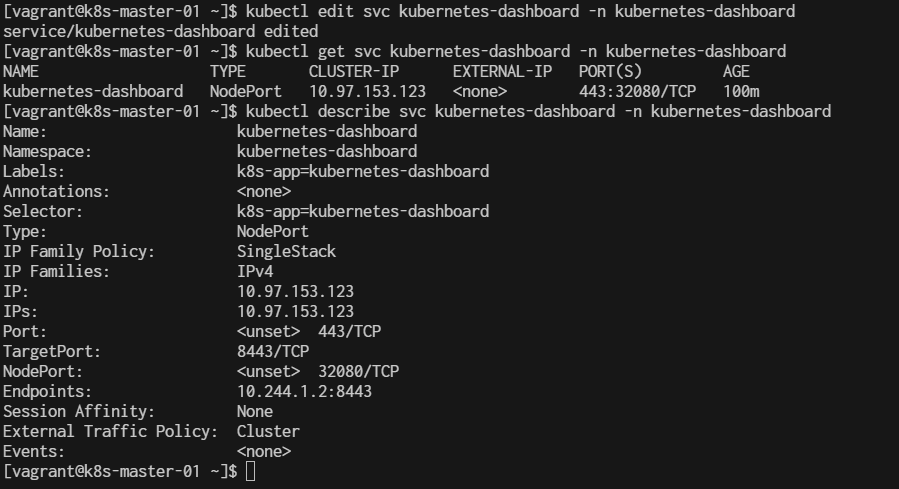Click the NodePort value 32080/TCP
Image resolution: width=899 pixels, height=489 pixels.
pos(358,371)
